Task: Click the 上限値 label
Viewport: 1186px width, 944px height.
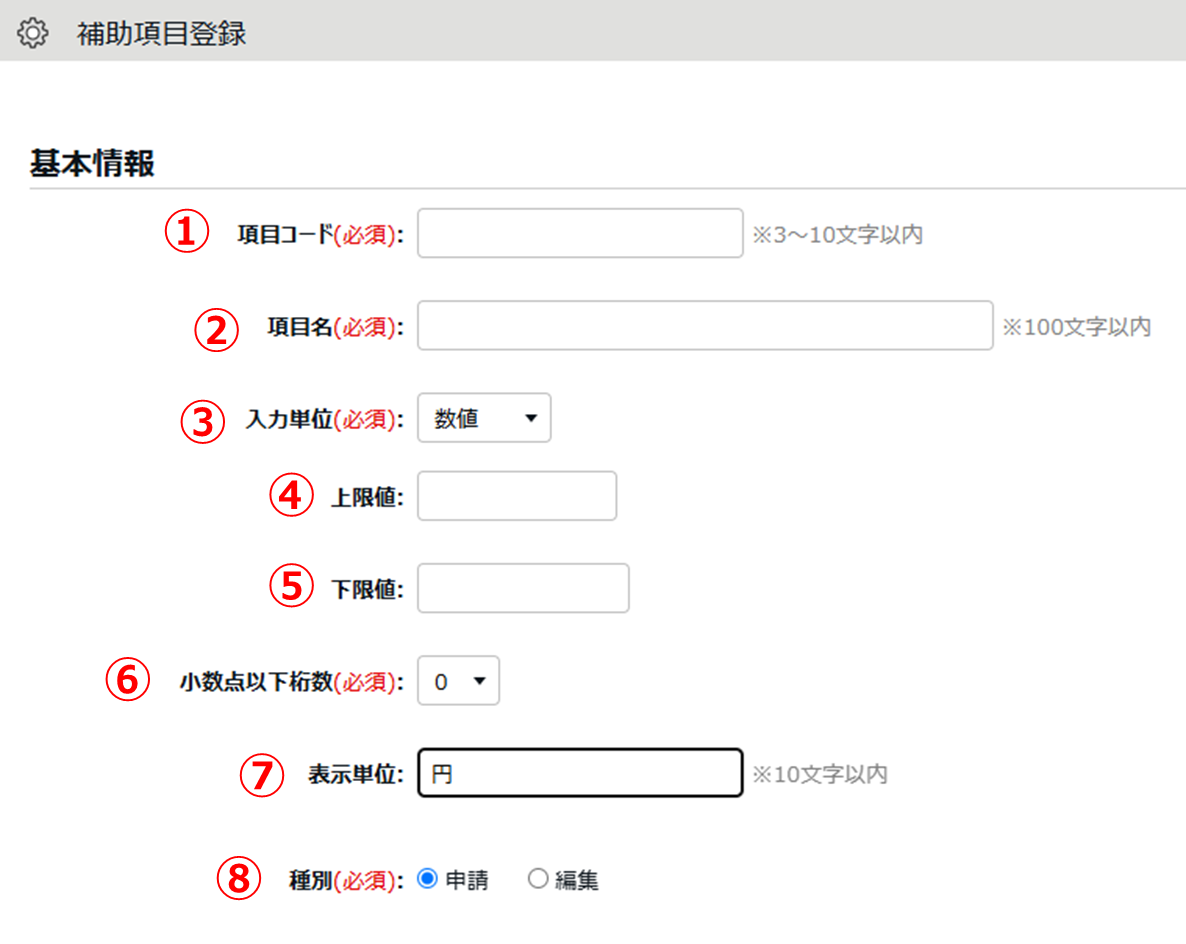Action: 368,497
